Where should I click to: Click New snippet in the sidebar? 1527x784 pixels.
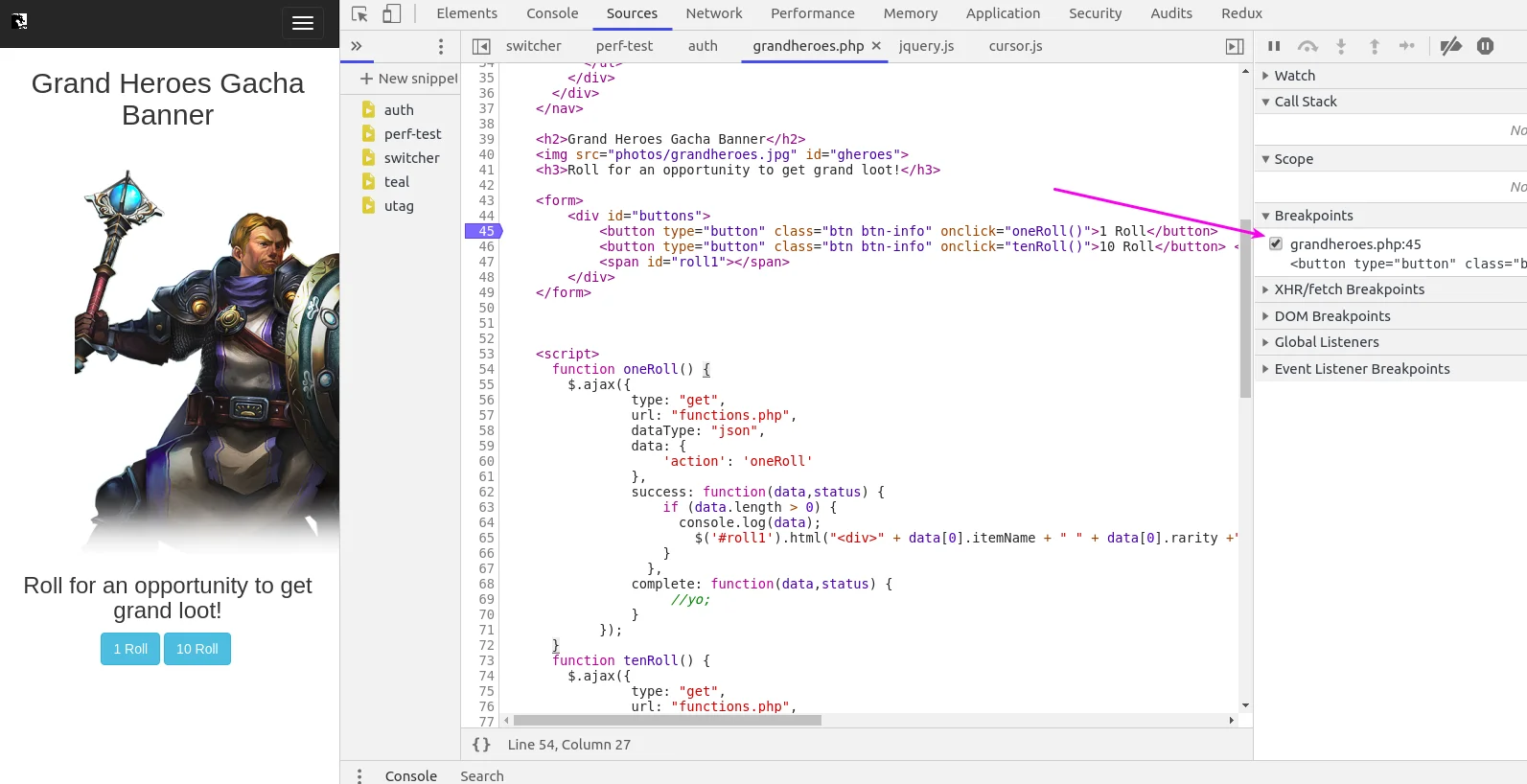pos(409,79)
